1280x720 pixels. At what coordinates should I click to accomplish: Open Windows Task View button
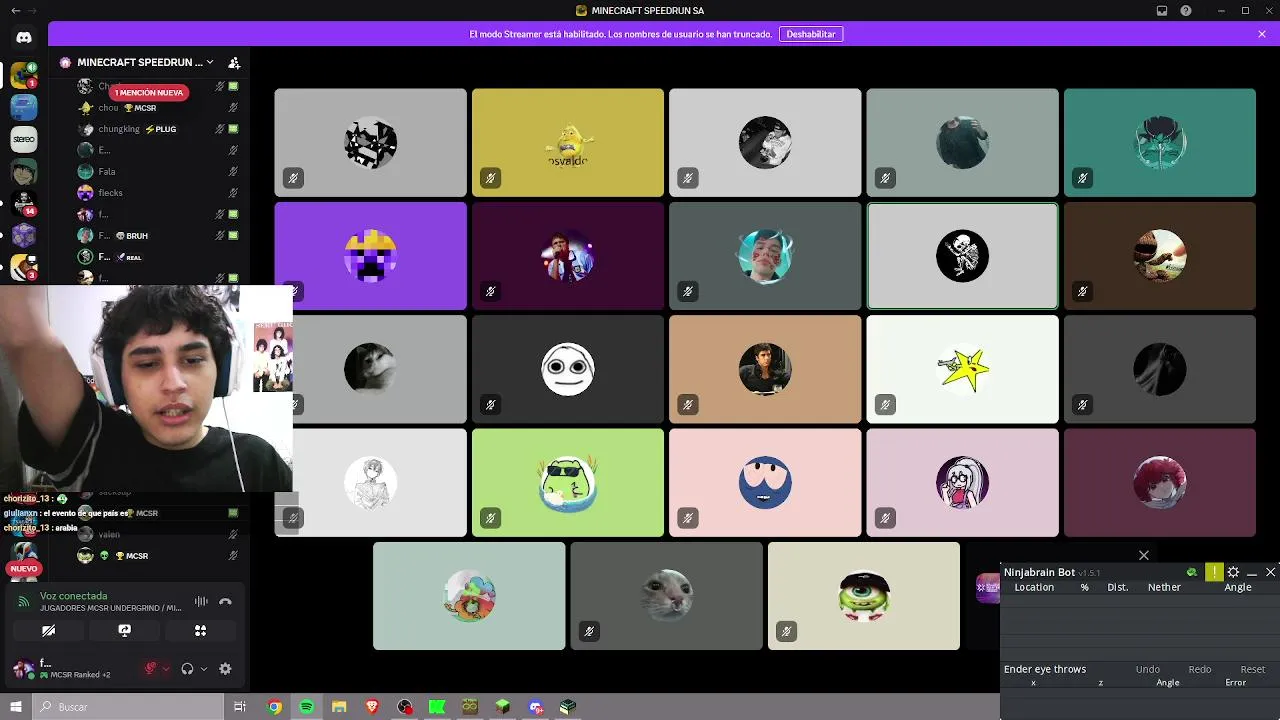tap(239, 707)
